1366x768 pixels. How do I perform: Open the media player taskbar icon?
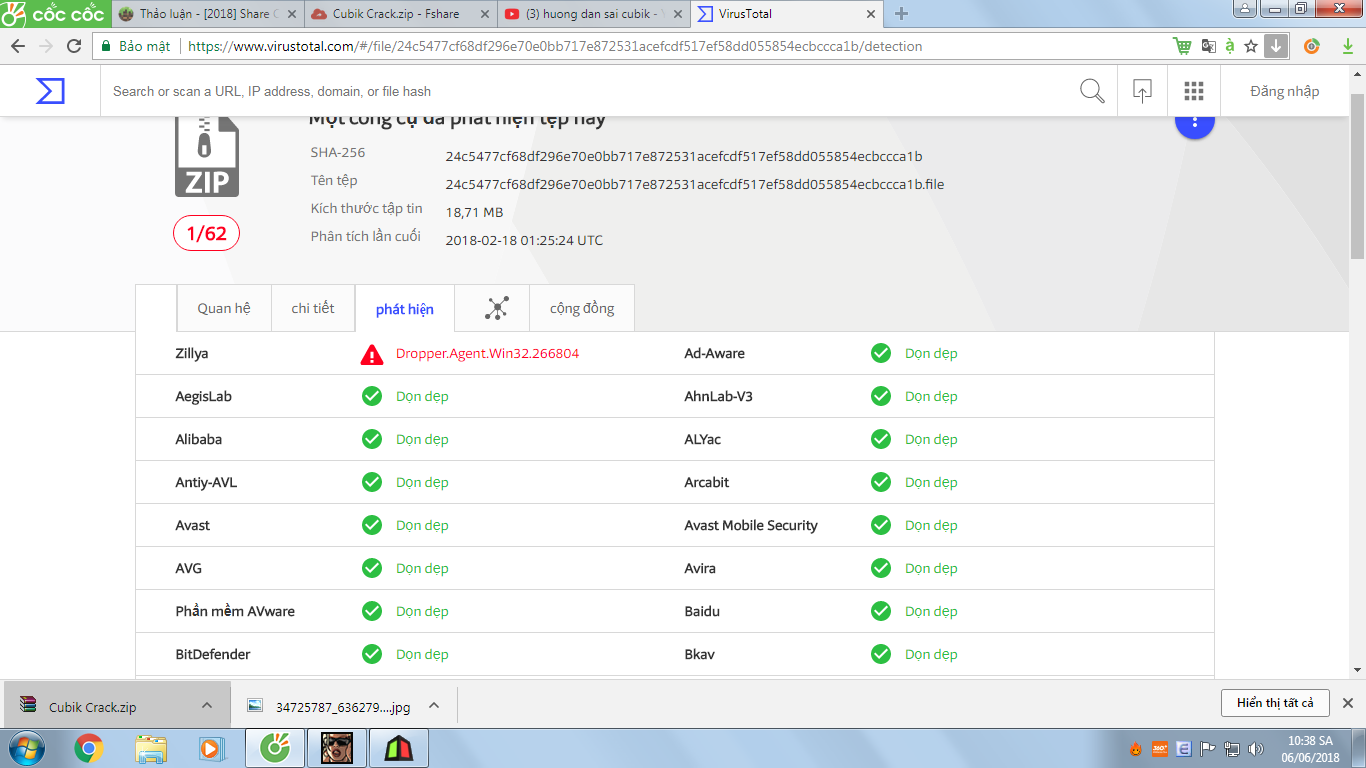(211, 748)
